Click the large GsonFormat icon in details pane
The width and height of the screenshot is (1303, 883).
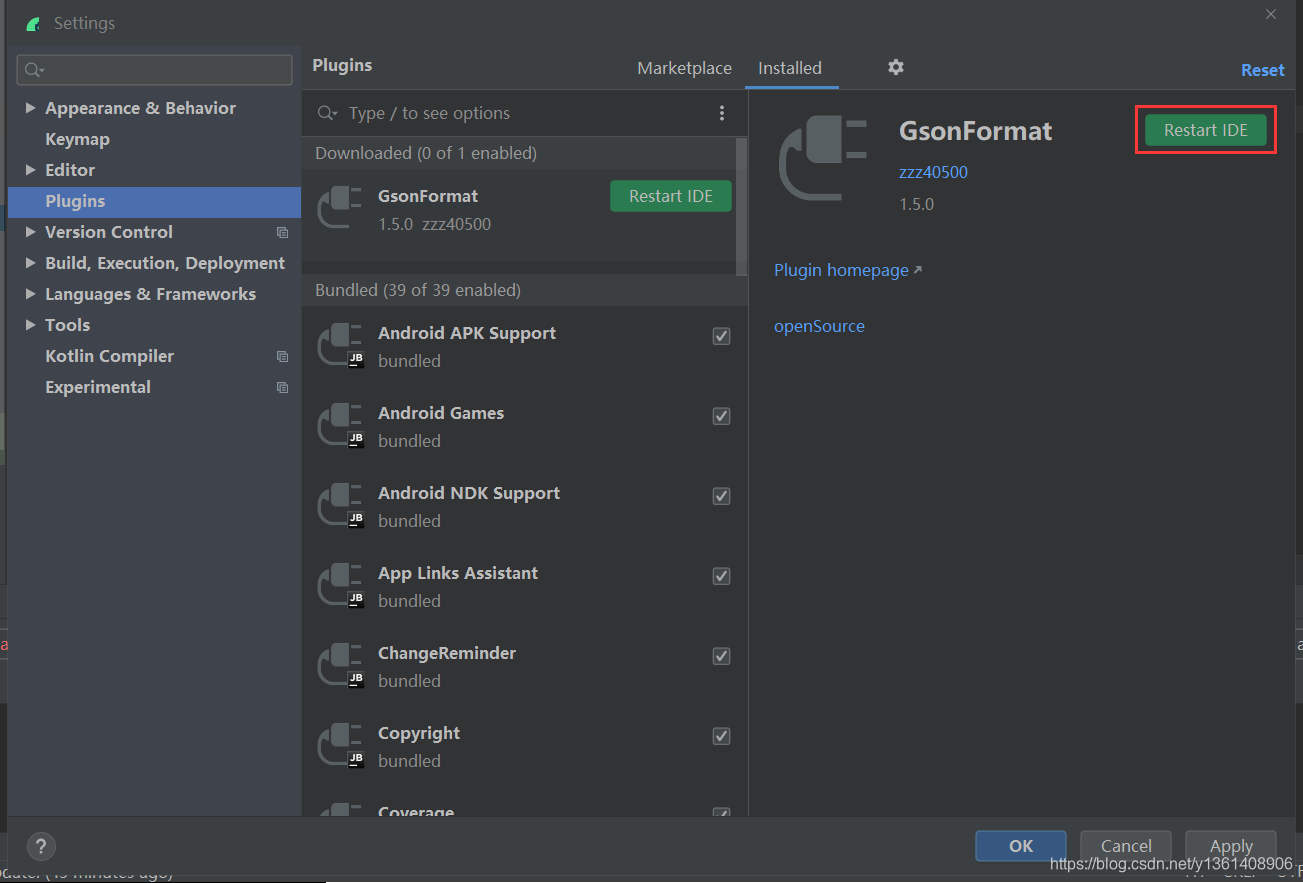pos(823,158)
